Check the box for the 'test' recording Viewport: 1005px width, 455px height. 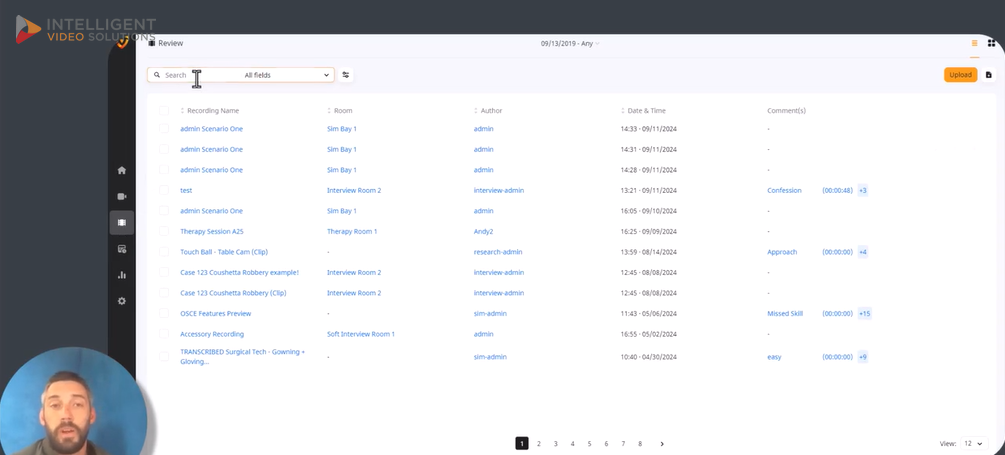pyautogui.click(x=164, y=190)
